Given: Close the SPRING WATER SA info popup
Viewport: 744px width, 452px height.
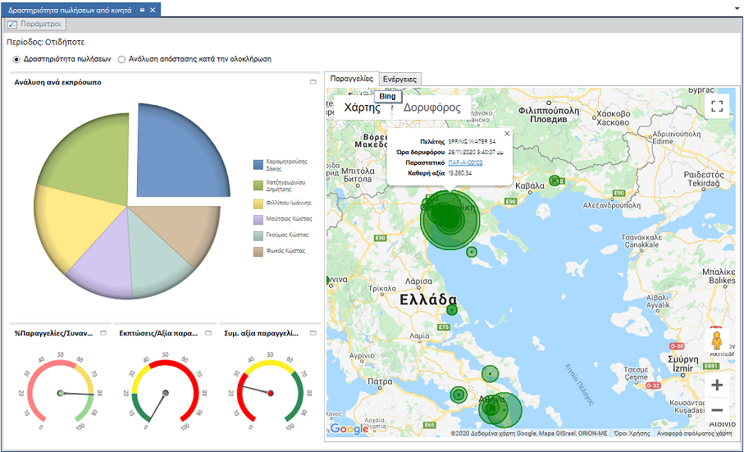Looking at the screenshot, I should tap(507, 134).
